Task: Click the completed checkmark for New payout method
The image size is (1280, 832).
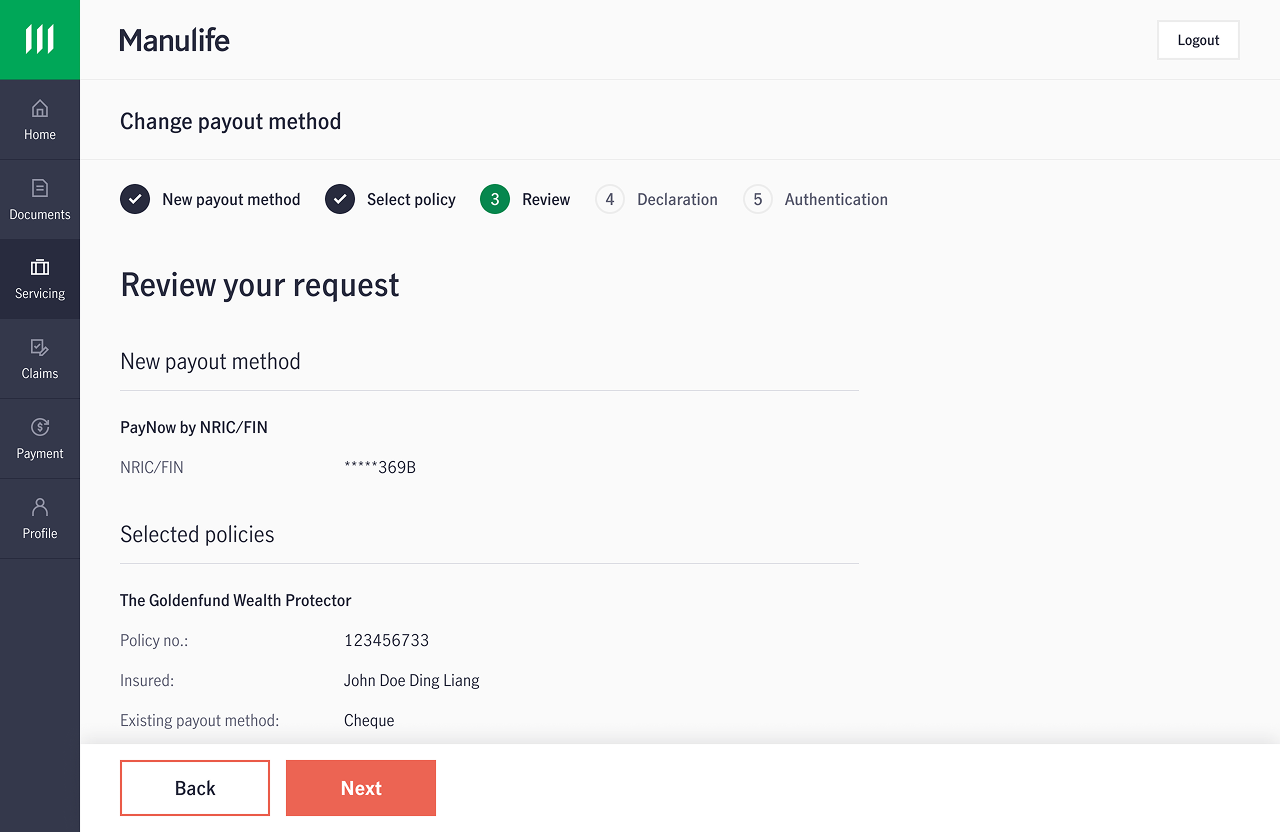Action: (x=135, y=199)
